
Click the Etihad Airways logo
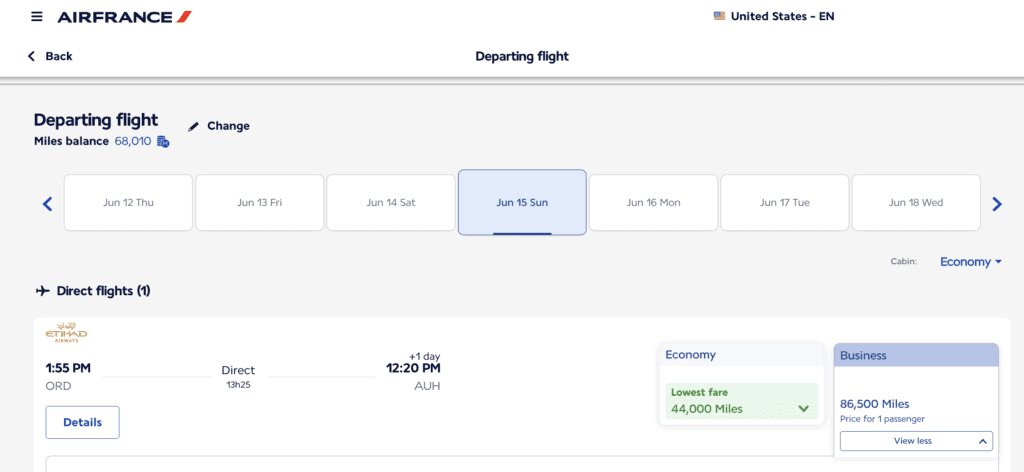(67, 333)
